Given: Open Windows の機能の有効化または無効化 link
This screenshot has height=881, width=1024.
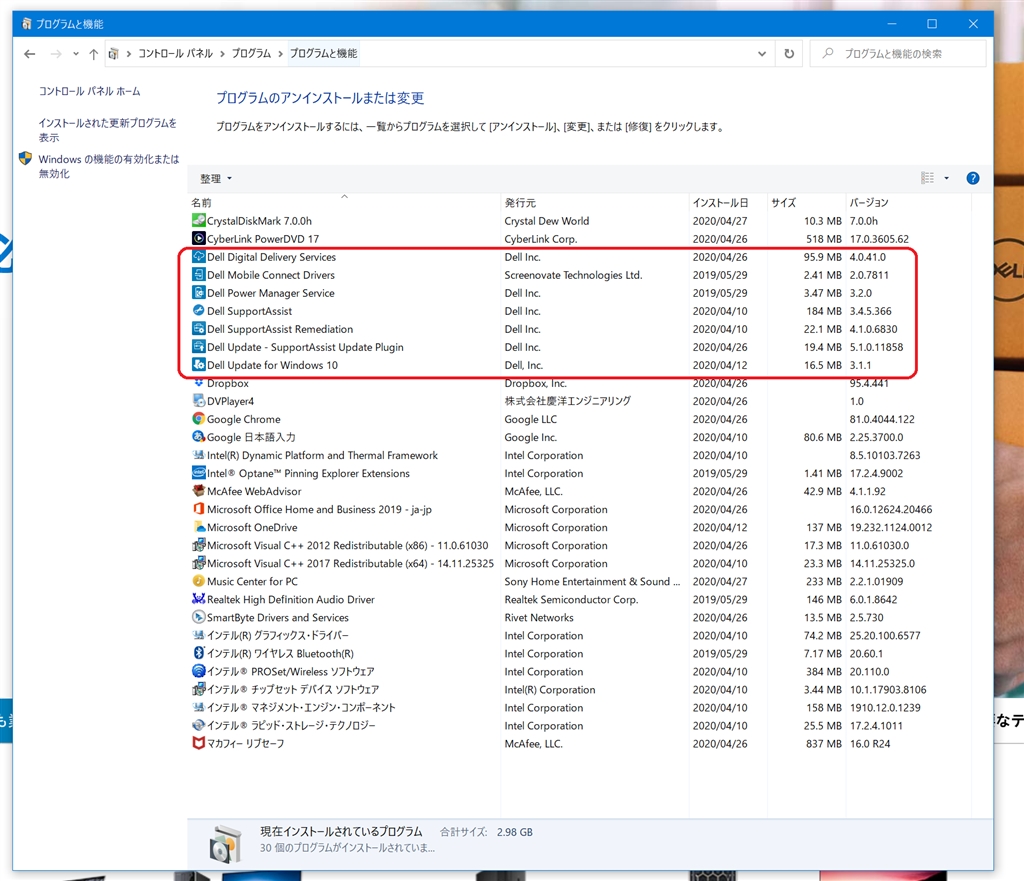Looking at the screenshot, I should click(108, 166).
